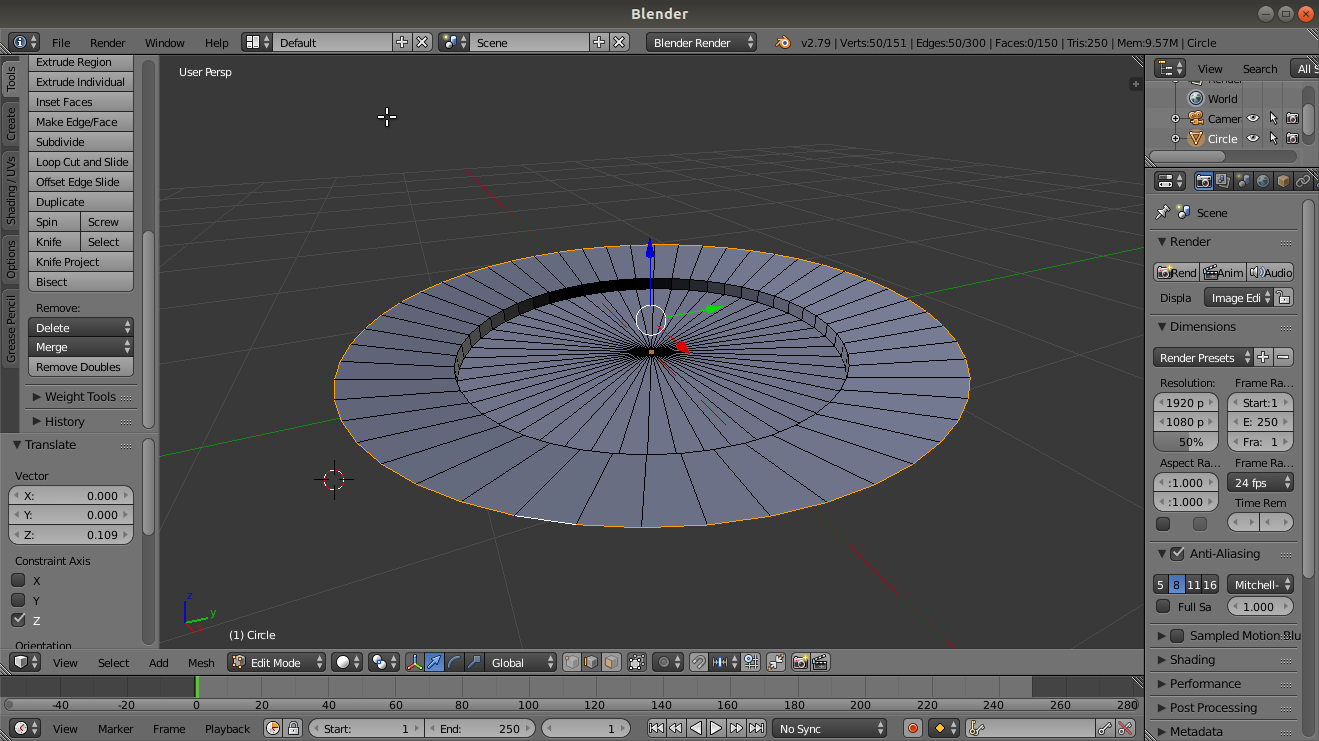Open the Object properties cube icon
This screenshot has width=1319, height=741.
[1283, 181]
